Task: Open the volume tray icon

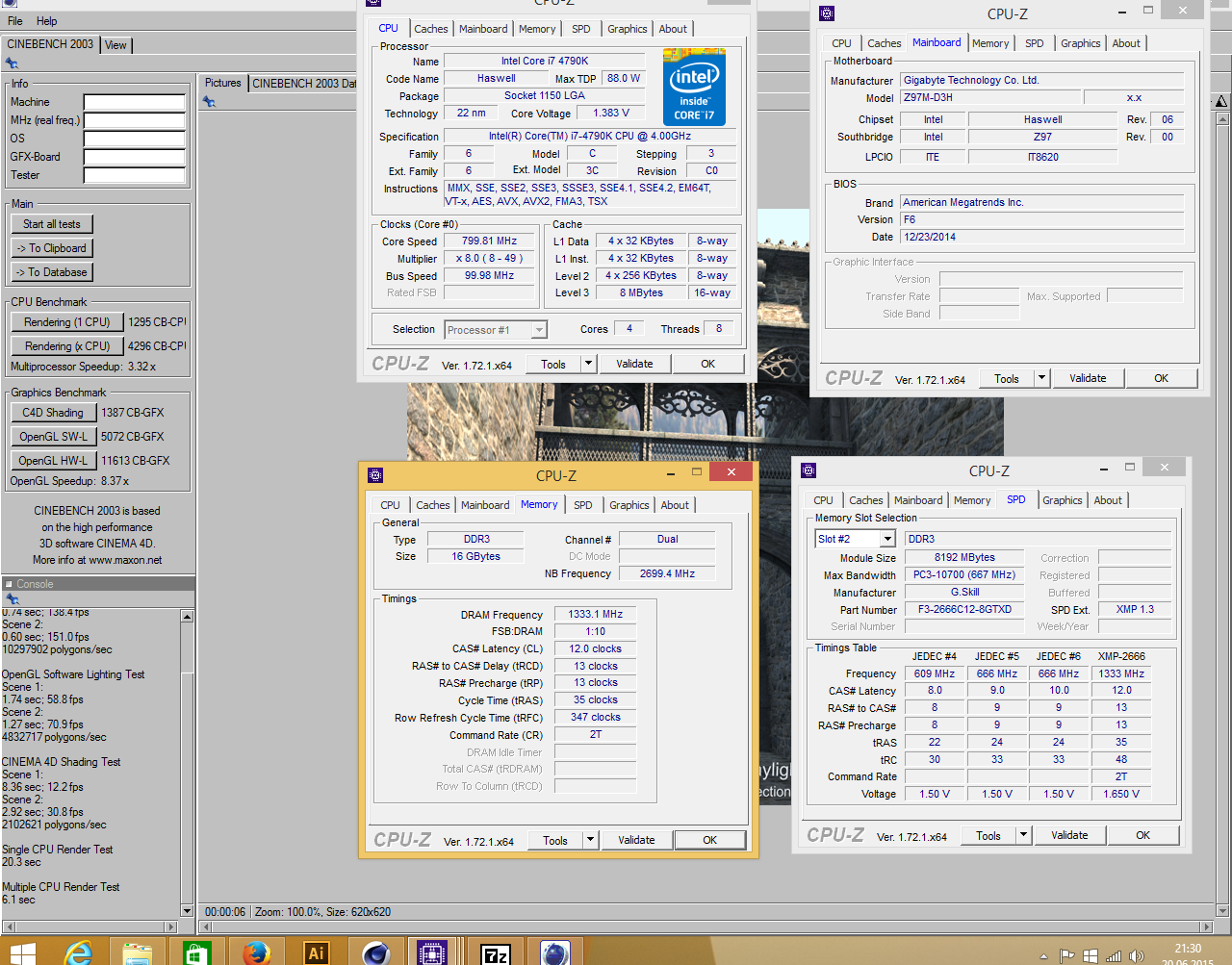Action: tap(1137, 956)
